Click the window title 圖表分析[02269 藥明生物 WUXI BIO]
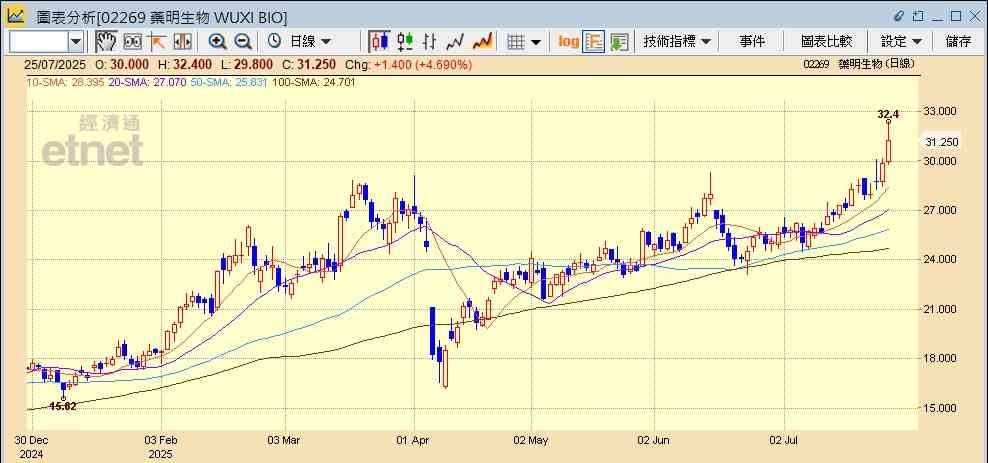Image resolution: width=988 pixels, height=463 pixels. 161,18
